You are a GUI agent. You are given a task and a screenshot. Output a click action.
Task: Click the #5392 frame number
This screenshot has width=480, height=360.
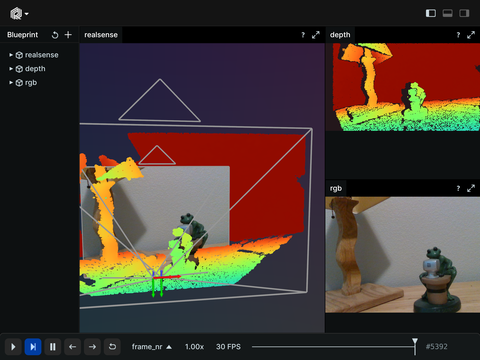pyautogui.click(x=436, y=347)
